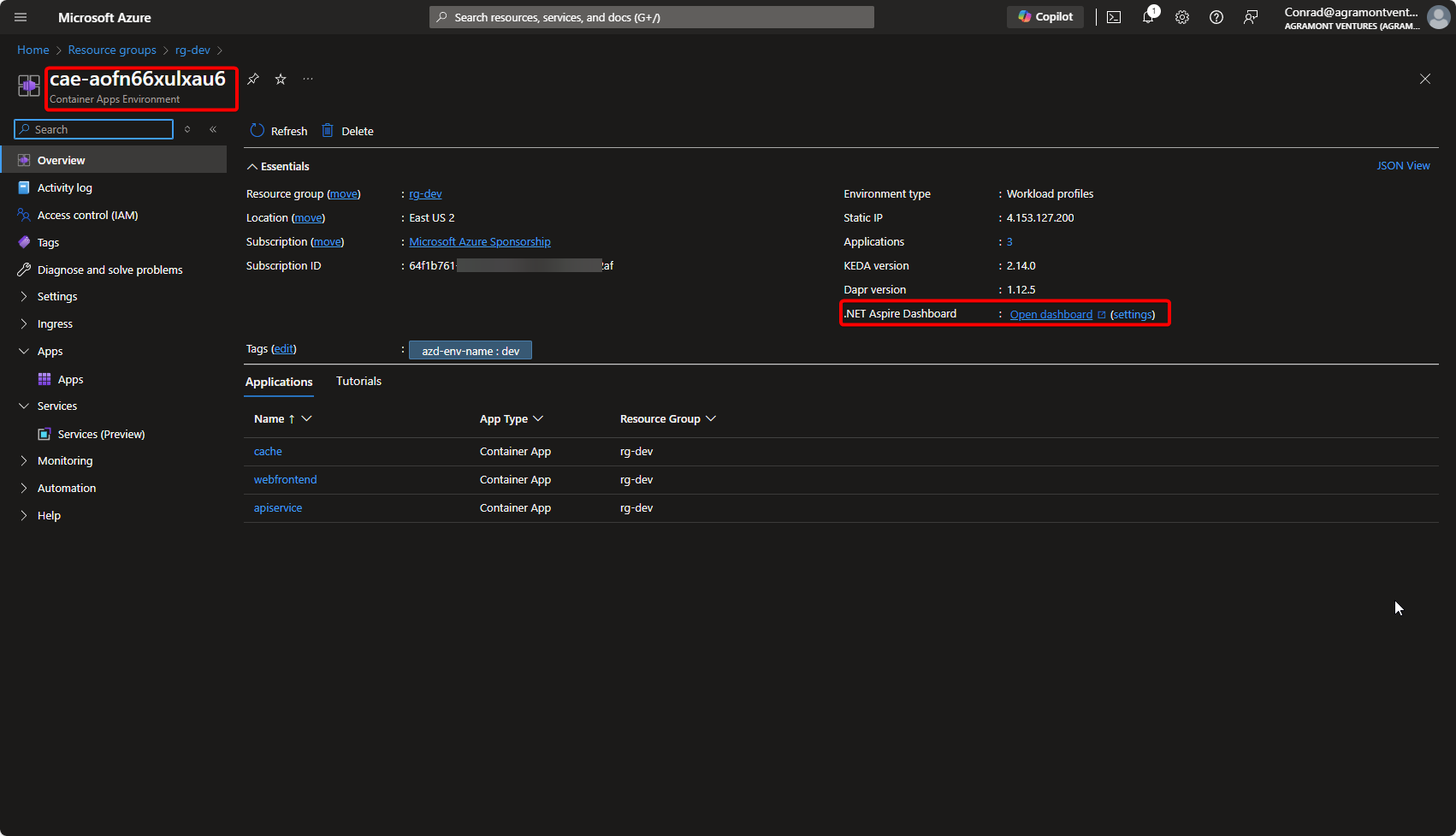Open the notifications bell
Image resolution: width=1456 pixels, height=836 pixels.
point(1148,17)
